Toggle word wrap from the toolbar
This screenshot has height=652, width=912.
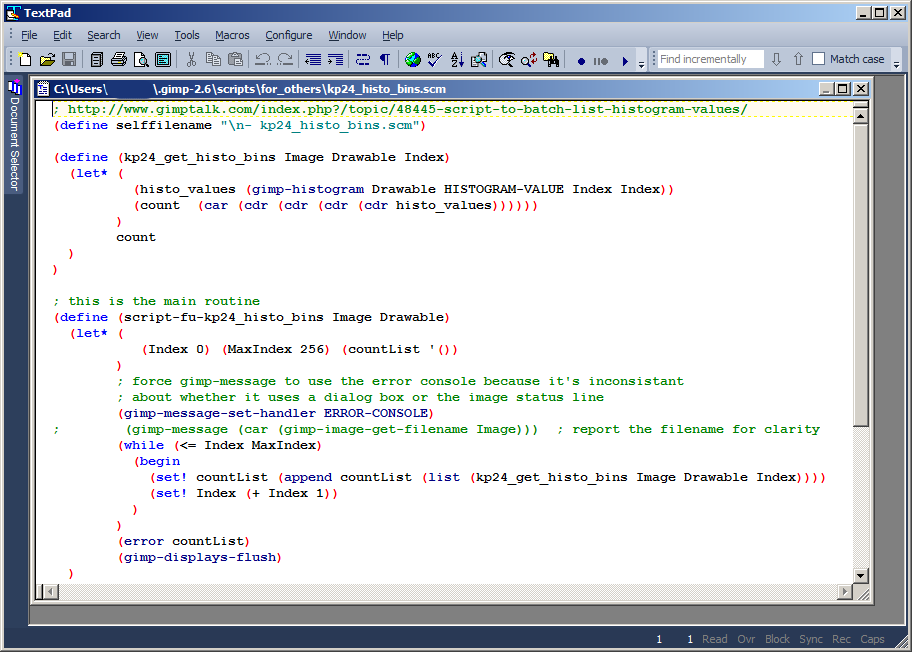[363, 59]
